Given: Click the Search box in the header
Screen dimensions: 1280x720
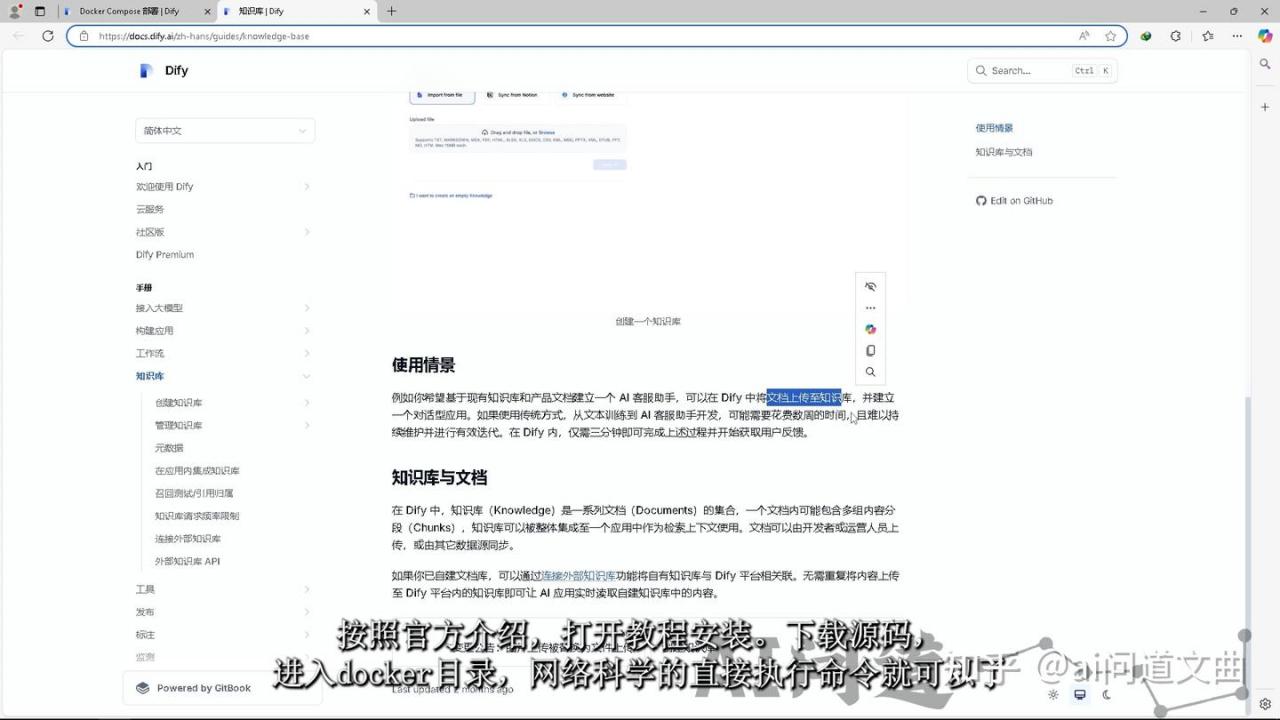Looking at the screenshot, I should tap(1042, 71).
